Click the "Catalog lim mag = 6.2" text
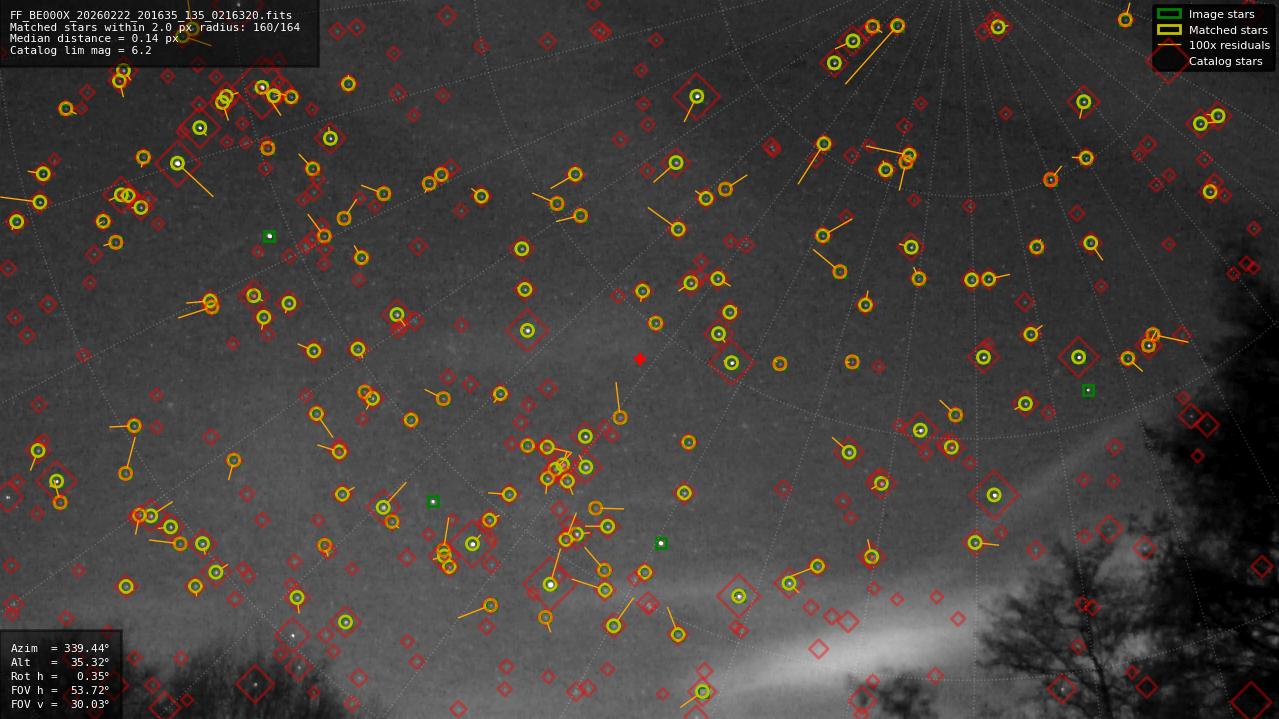This screenshot has height=719, width=1279. pyautogui.click(x=81, y=50)
